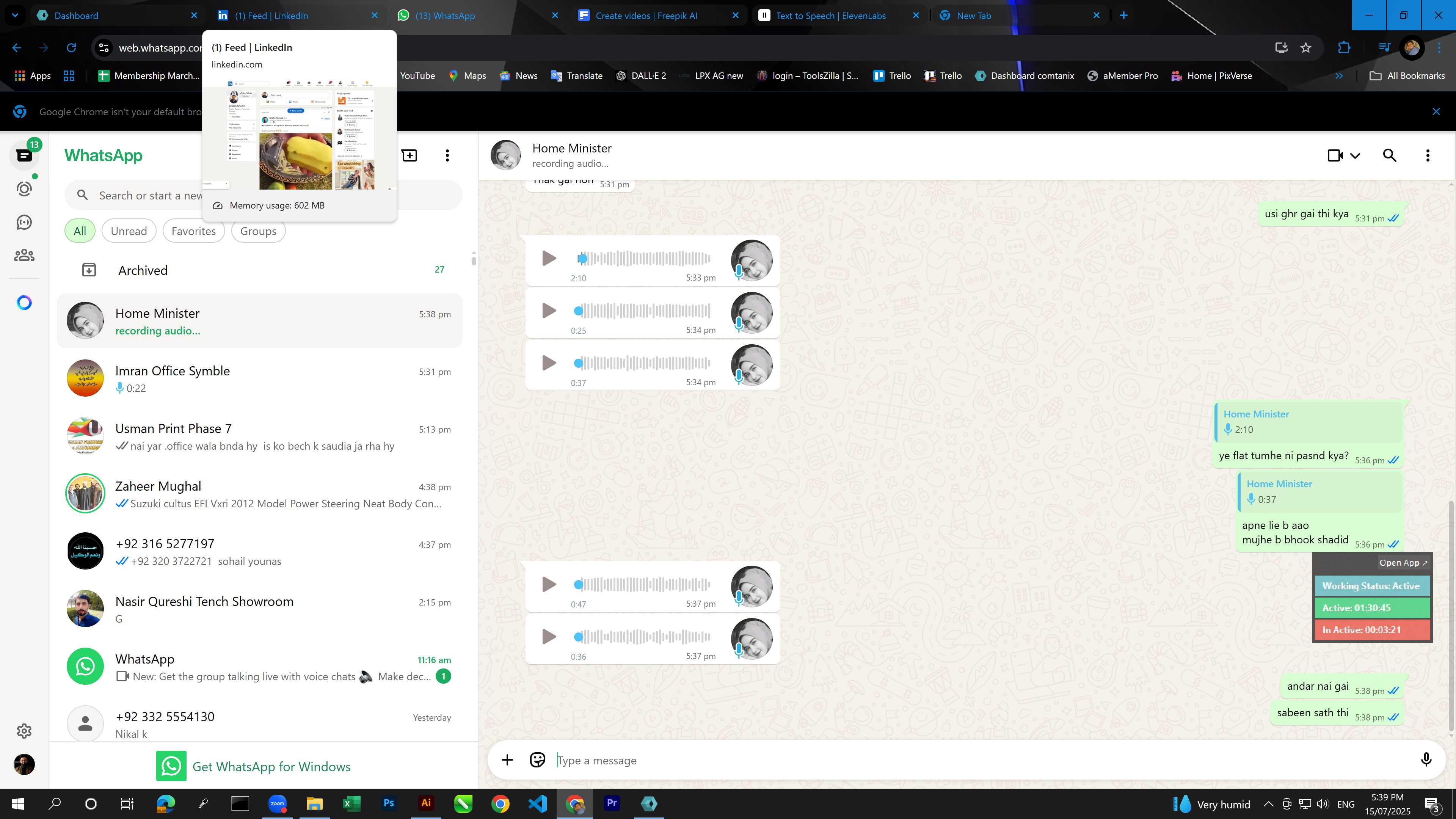The width and height of the screenshot is (1456, 819).
Task: Show hidden system tray icons
Action: click(1268, 804)
